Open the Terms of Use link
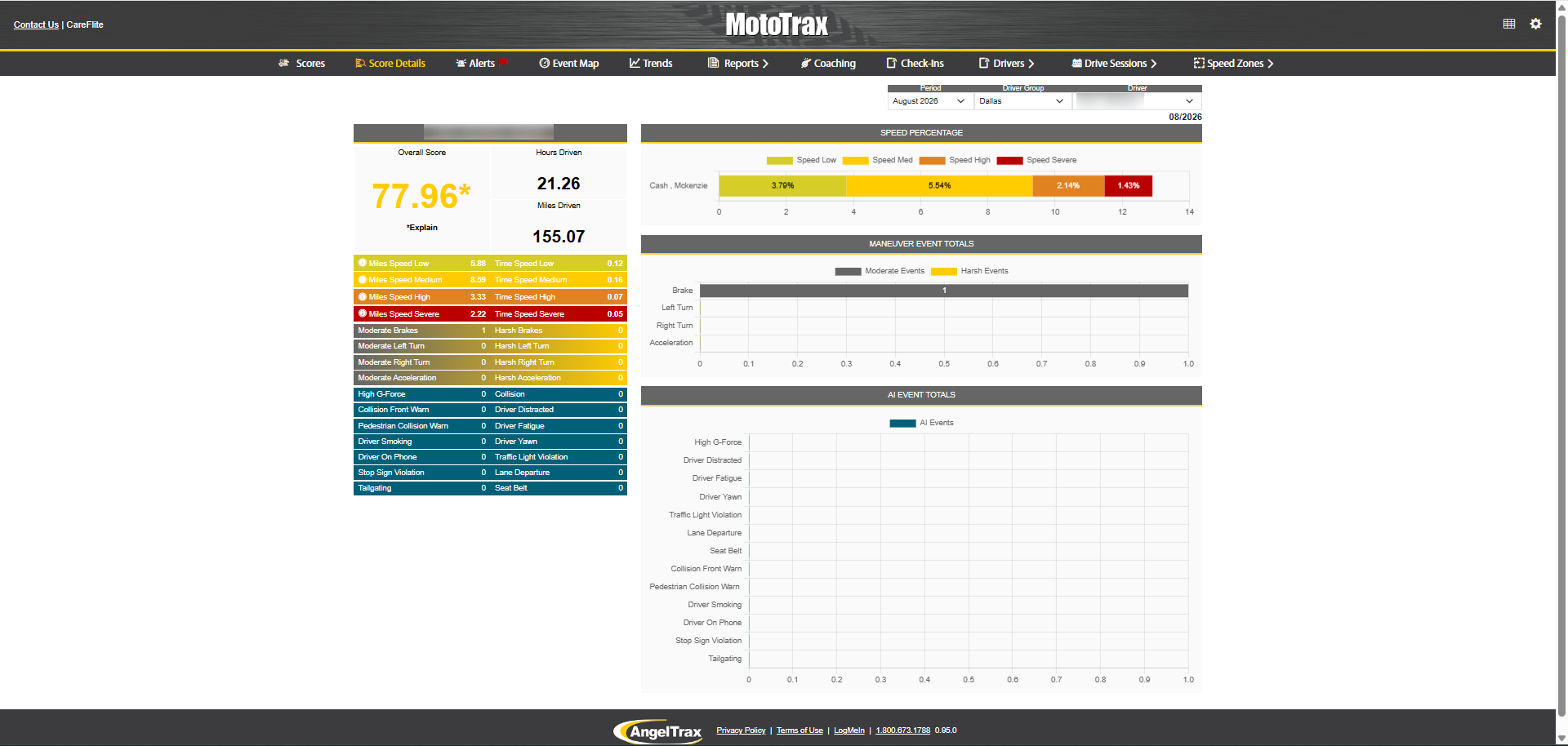Screen dimensions: 1568x746 click(800, 730)
